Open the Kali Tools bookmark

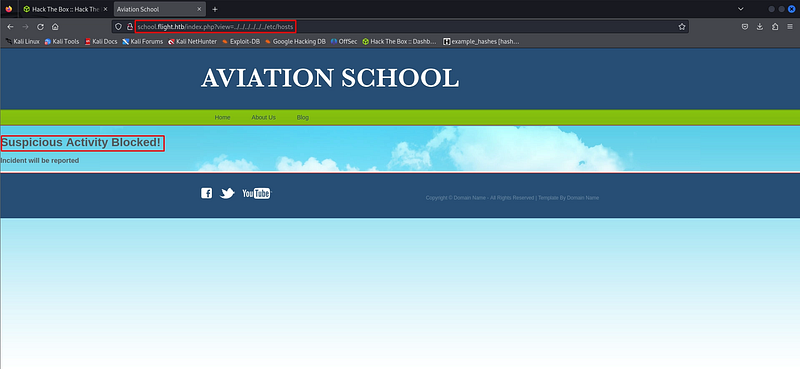[x=62, y=41]
